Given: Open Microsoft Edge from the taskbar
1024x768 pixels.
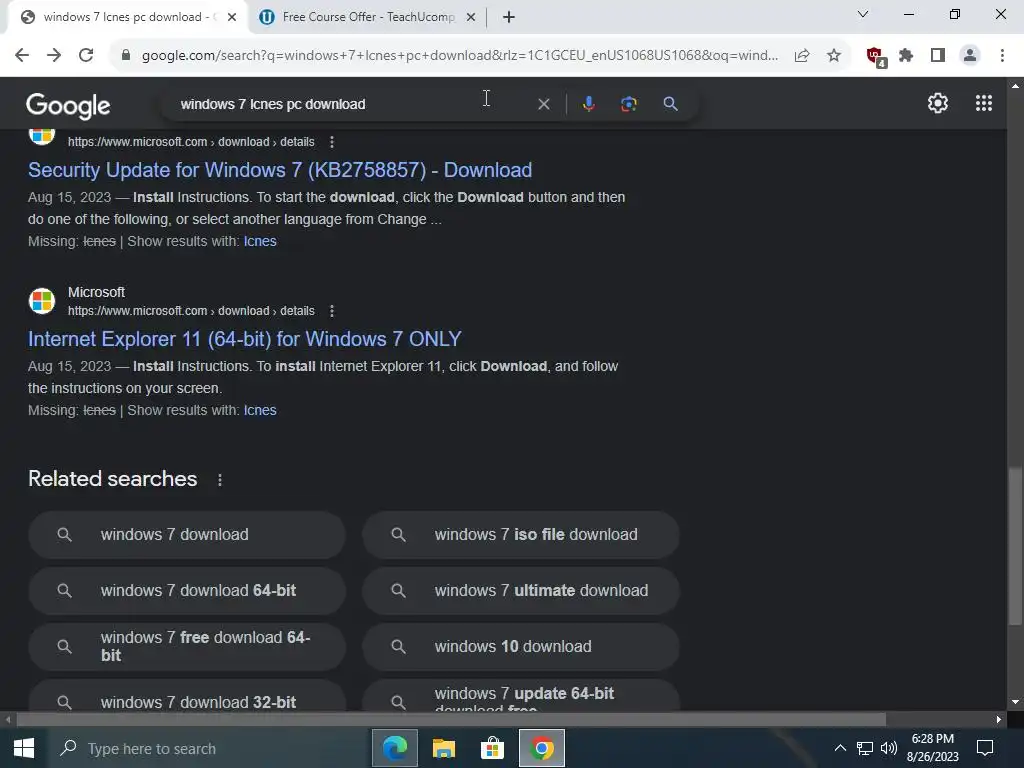Looking at the screenshot, I should (x=394, y=748).
